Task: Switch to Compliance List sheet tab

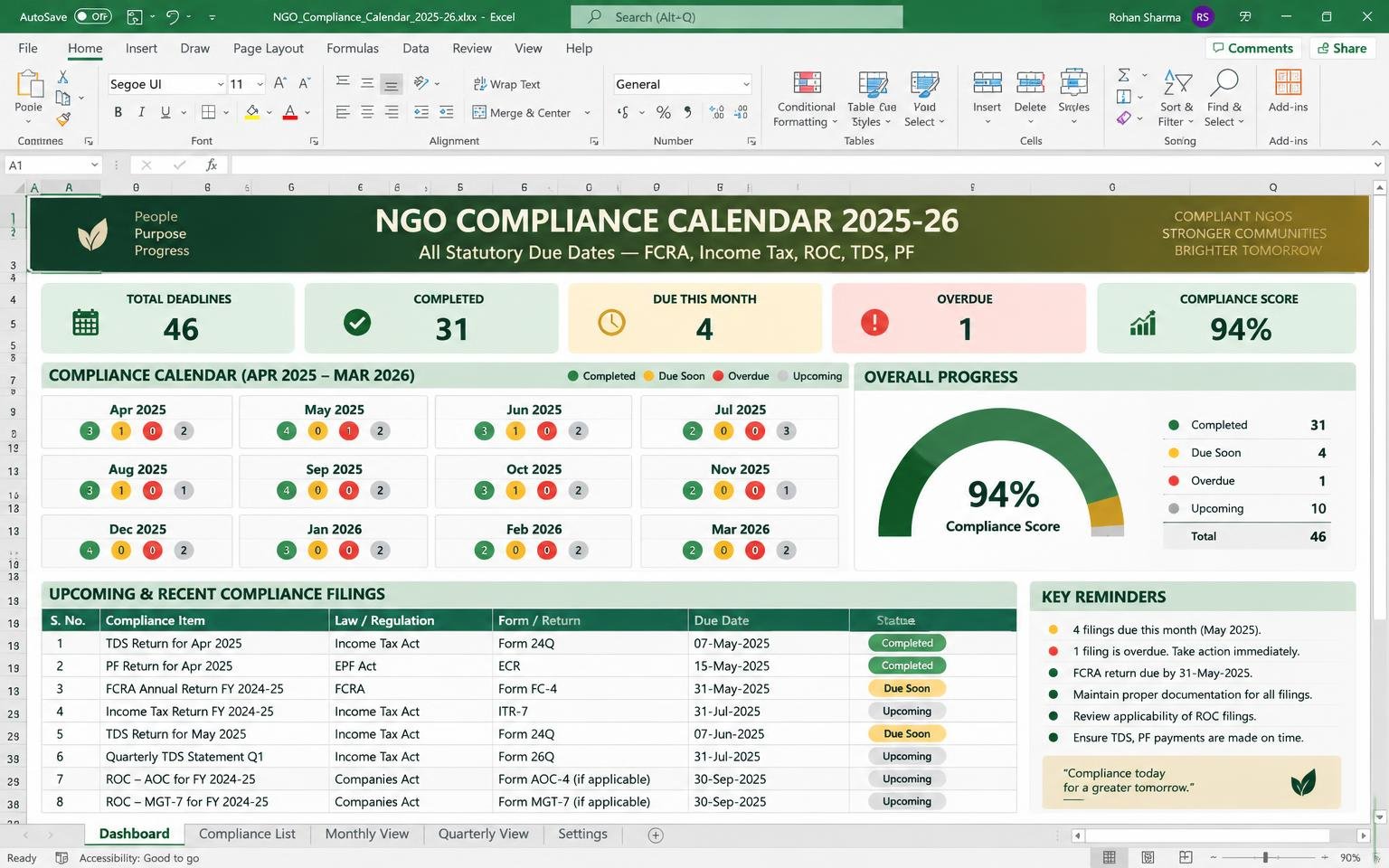Action: pyautogui.click(x=247, y=834)
